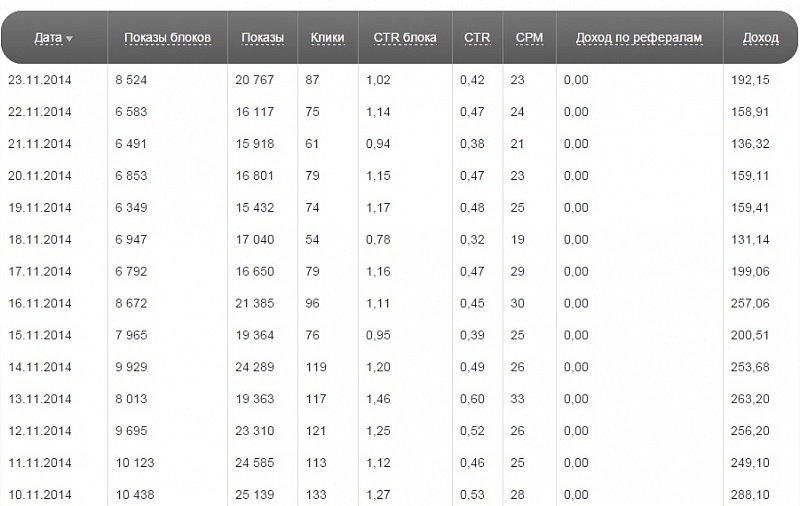
Task: Click impressions value 24 289
Action: coord(255,367)
